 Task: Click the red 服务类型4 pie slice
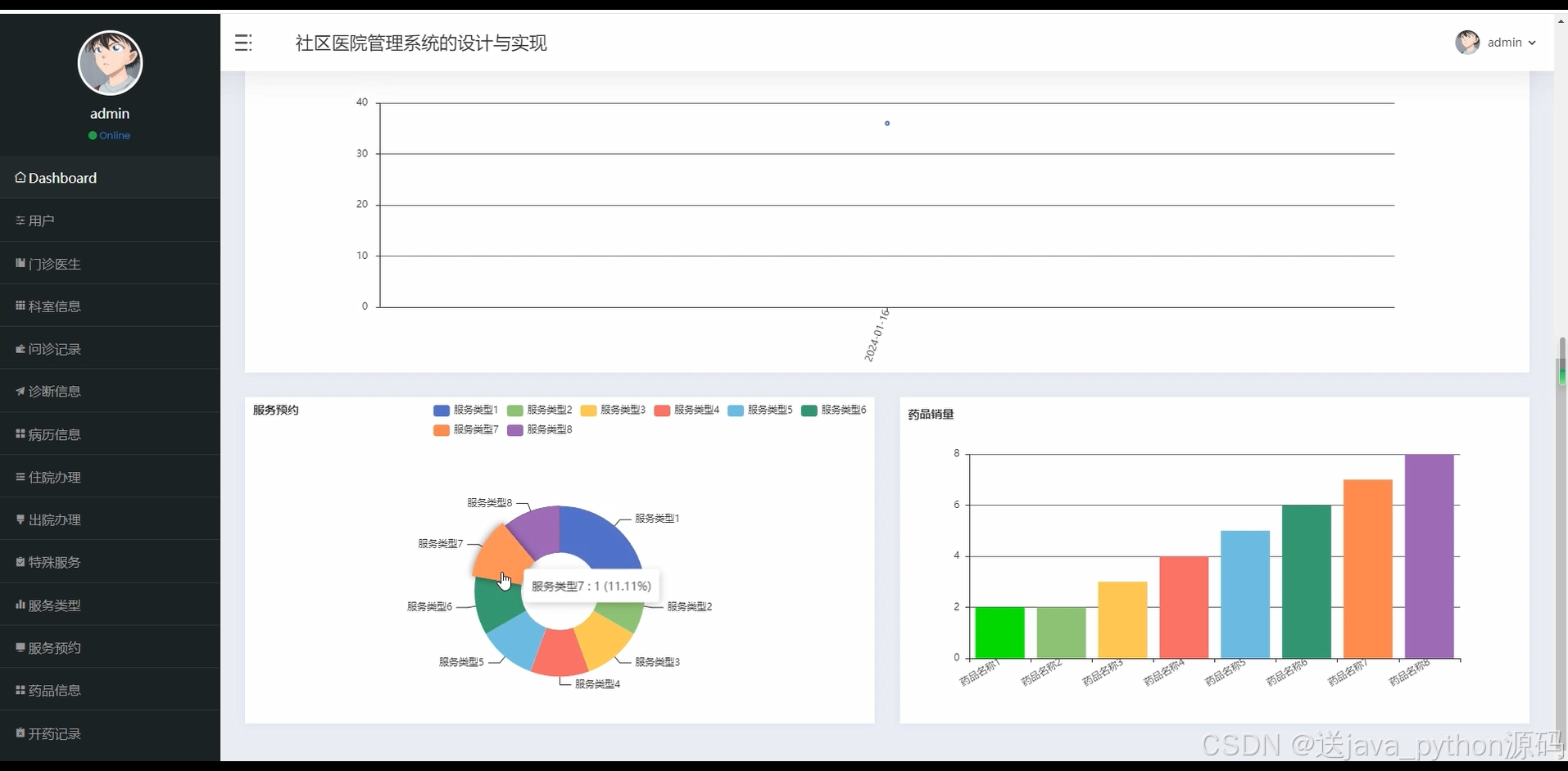(560, 653)
